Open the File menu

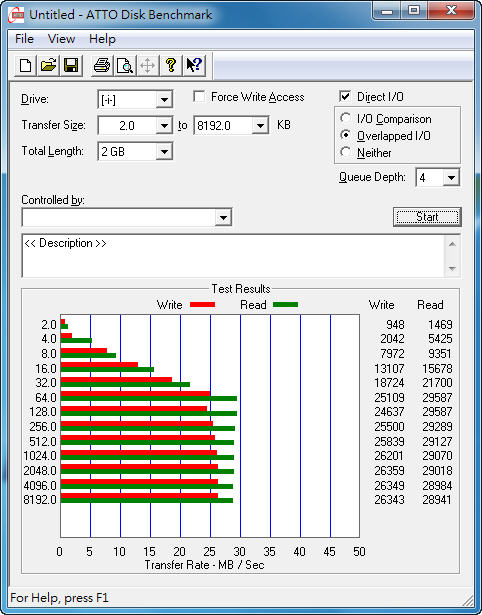[x=24, y=39]
